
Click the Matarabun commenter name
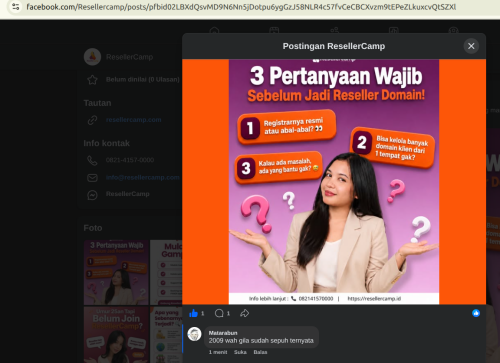coord(223,333)
